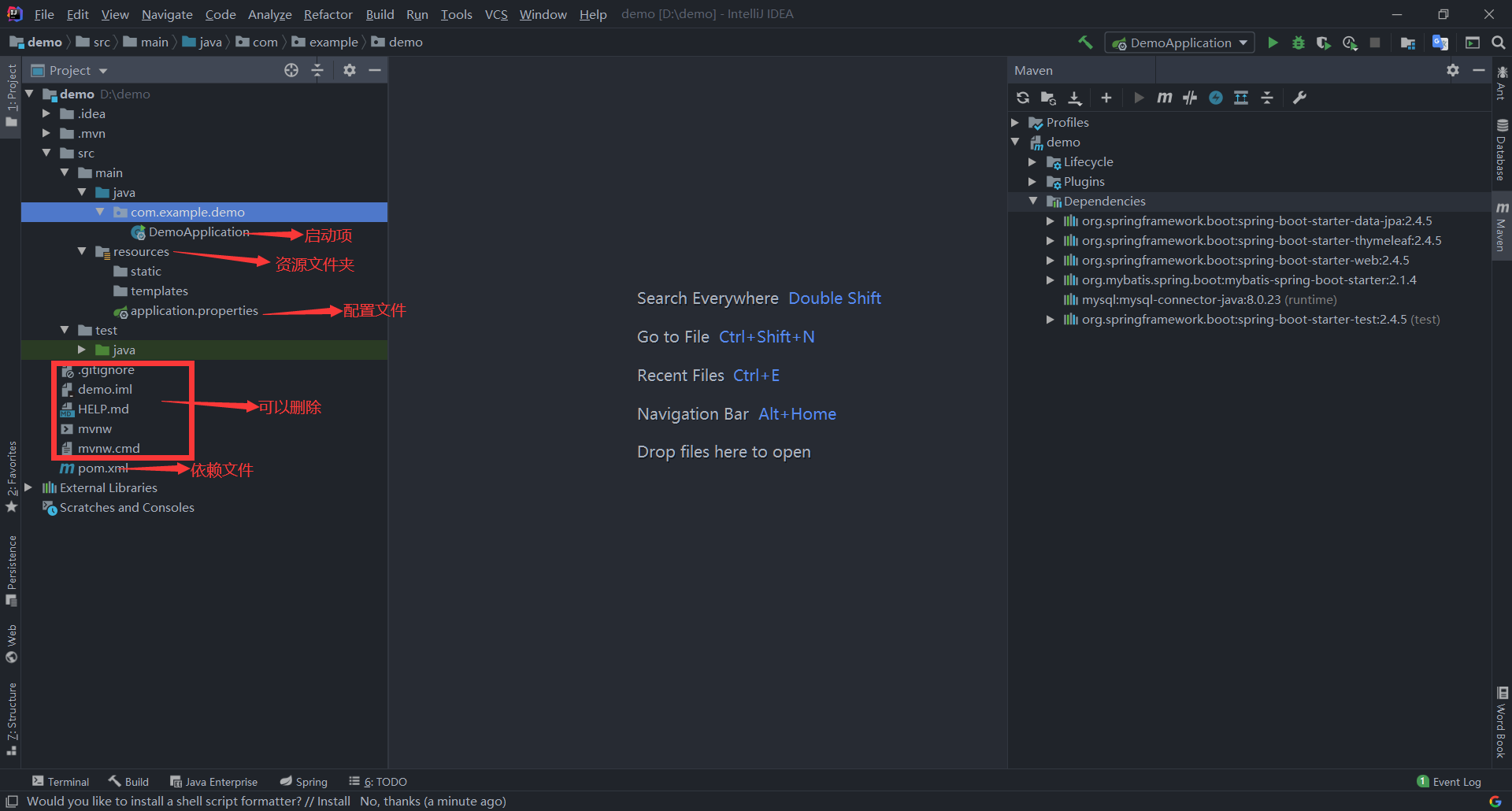Open the Tools menu
The image size is (1512, 811).
coord(457,14)
